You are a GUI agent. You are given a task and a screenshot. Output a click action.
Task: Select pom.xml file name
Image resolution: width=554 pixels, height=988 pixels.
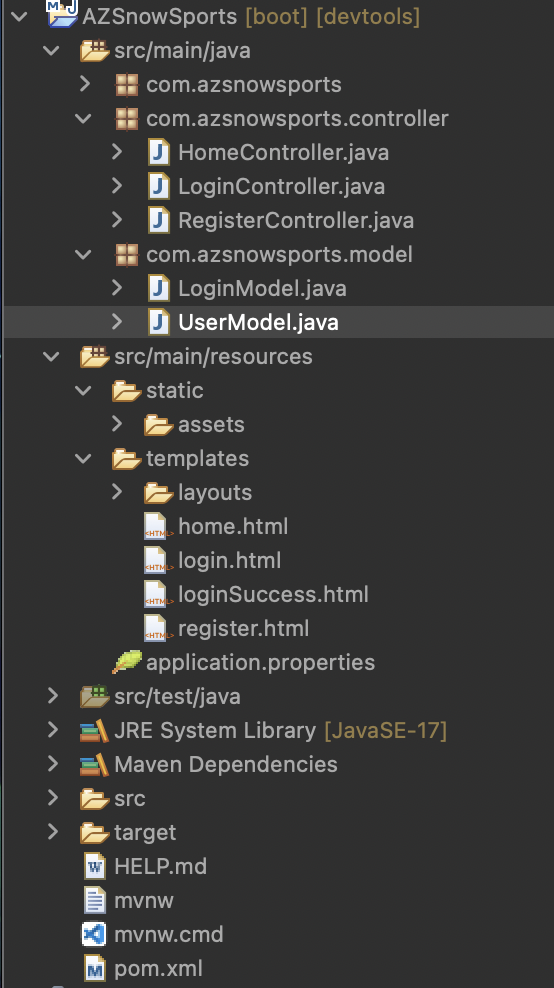159,969
